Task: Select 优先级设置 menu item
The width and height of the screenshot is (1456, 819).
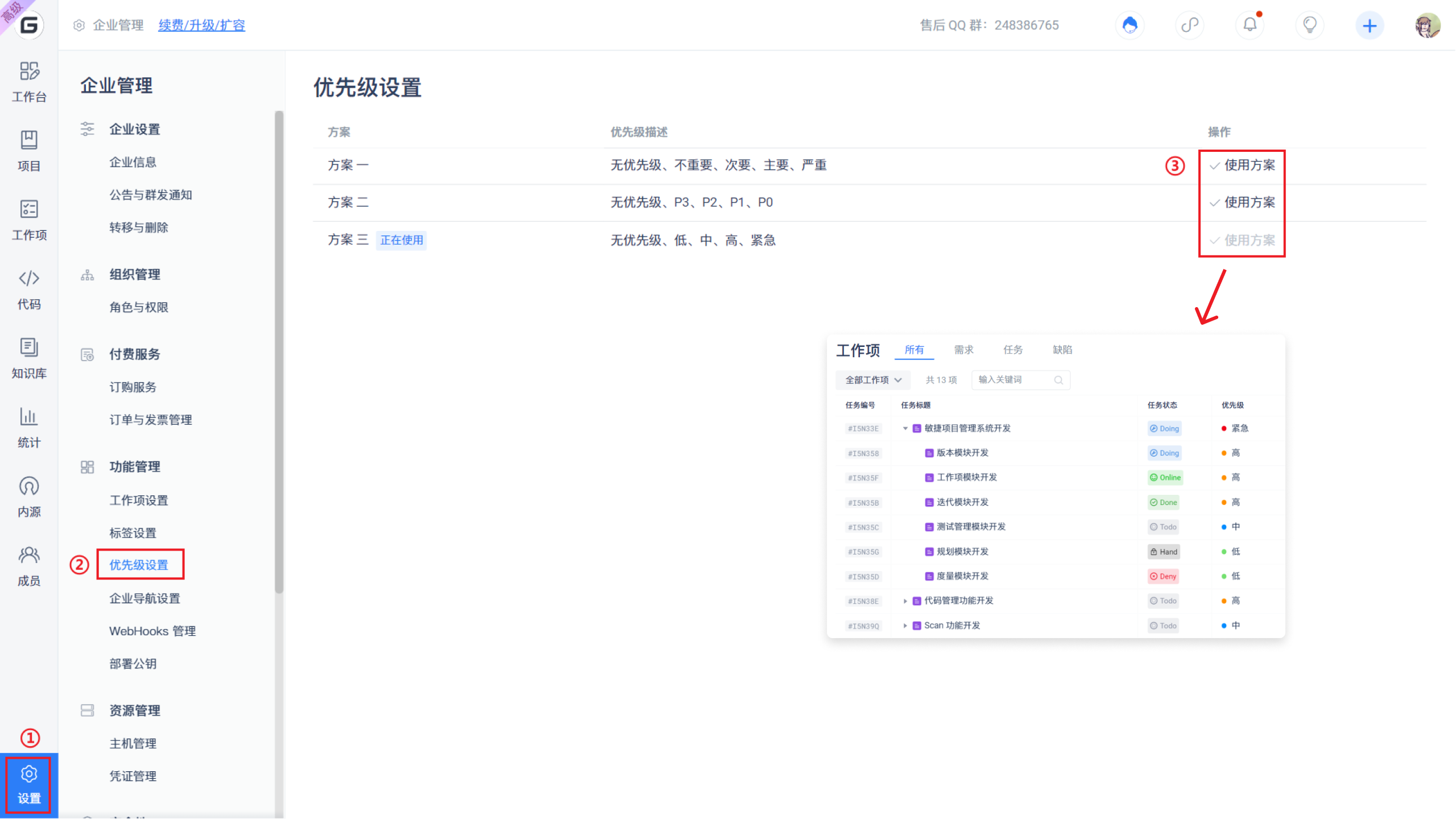Action: pos(139,565)
